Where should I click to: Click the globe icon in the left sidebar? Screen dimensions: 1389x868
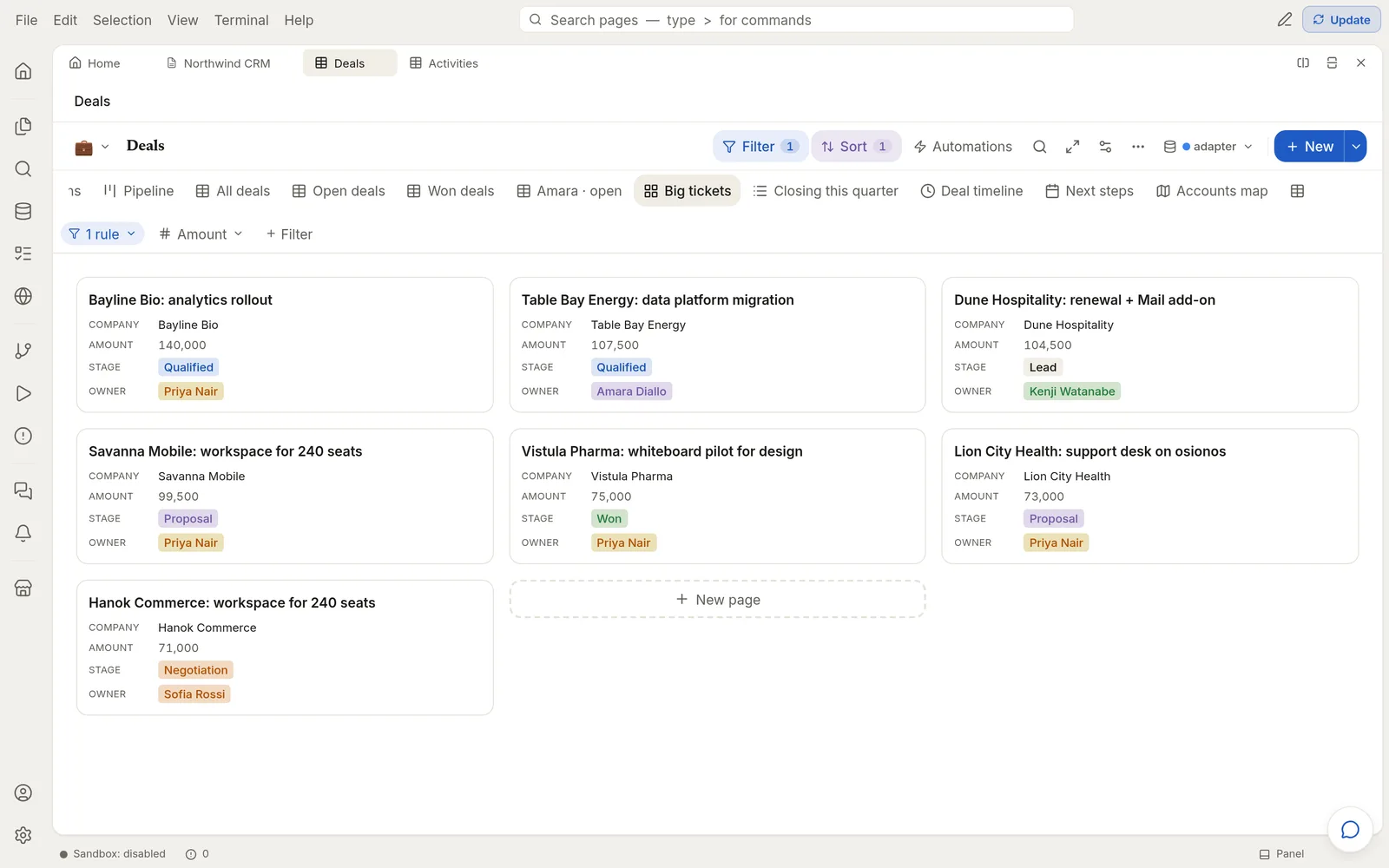pyautogui.click(x=23, y=296)
